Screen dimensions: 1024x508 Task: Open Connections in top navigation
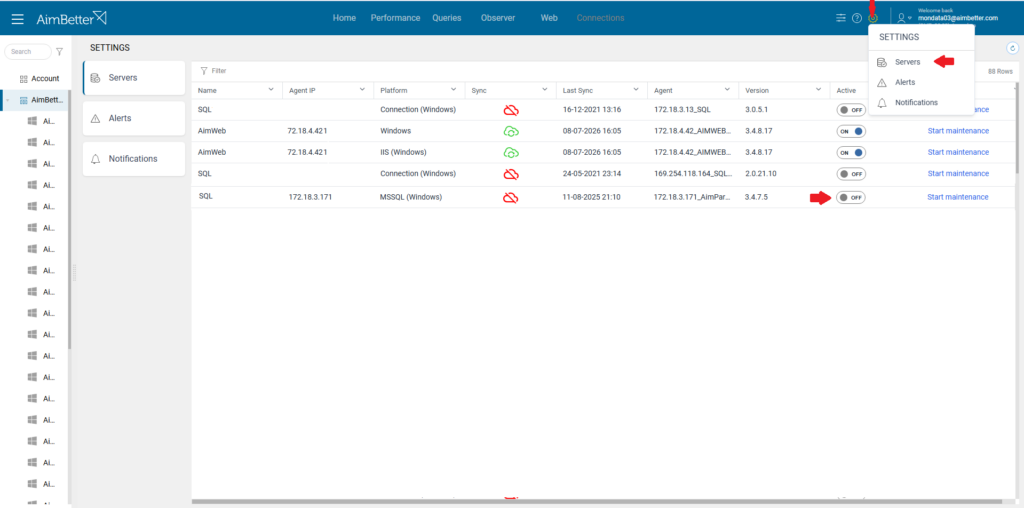600,18
